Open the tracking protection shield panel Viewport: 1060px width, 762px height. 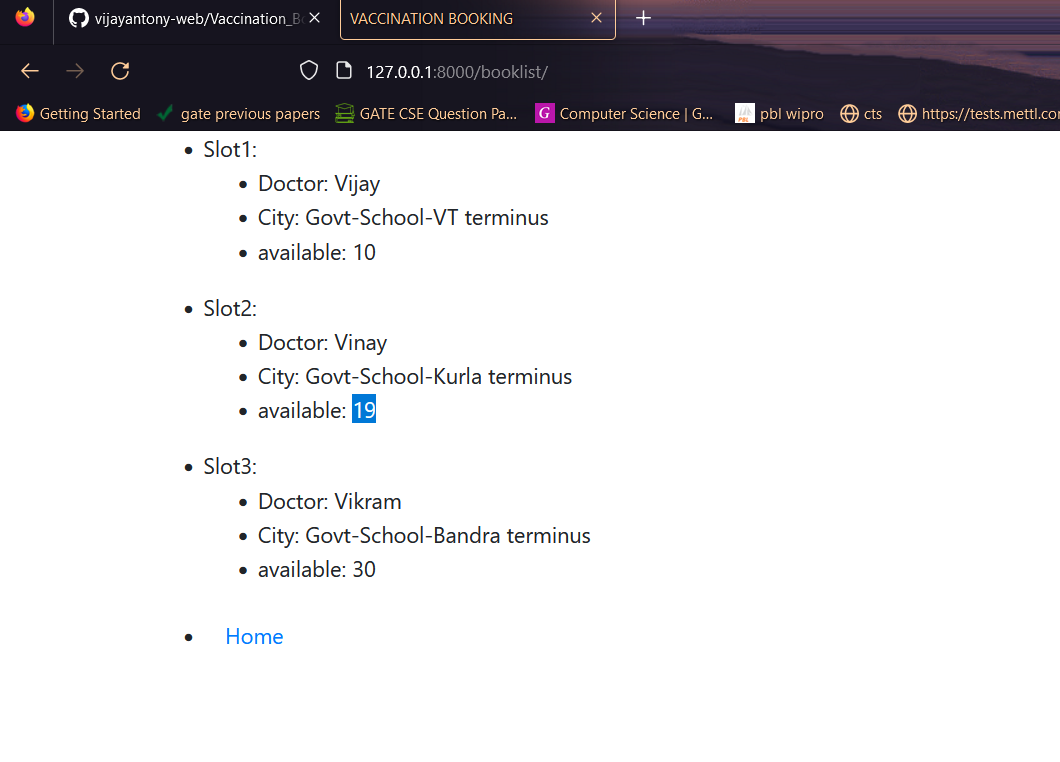308,70
